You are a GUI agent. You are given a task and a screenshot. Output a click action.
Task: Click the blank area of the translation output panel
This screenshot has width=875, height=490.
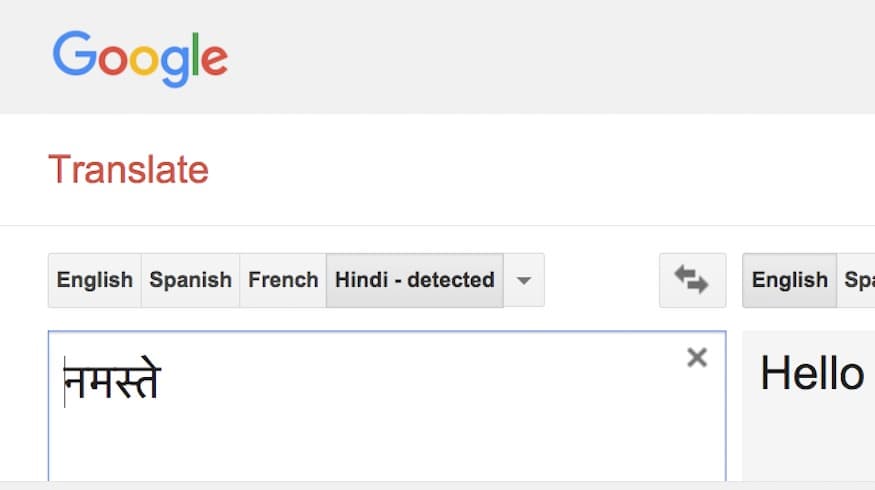point(810,440)
